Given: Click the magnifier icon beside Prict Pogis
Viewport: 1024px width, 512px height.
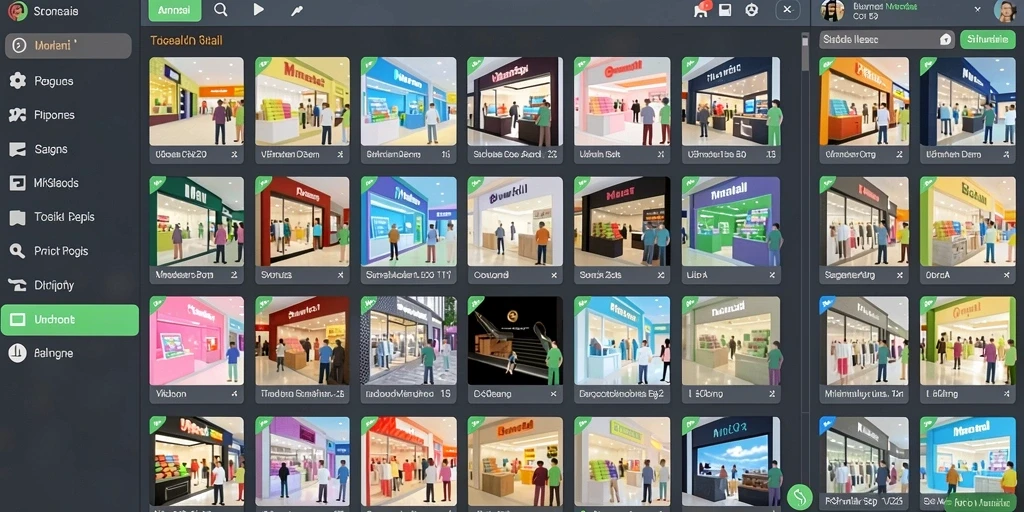Looking at the screenshot, I should (17, 251).
